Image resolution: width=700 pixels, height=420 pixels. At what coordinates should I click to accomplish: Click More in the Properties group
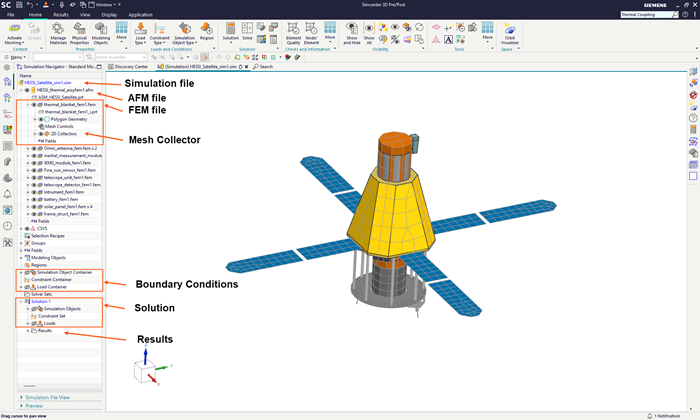pyautogui.click(x=121, y=31)
